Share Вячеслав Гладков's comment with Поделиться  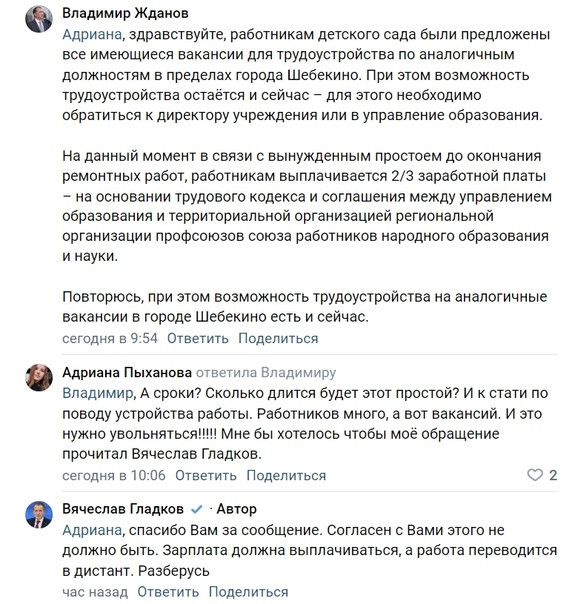pyautogui.click(x=248, y=592)
